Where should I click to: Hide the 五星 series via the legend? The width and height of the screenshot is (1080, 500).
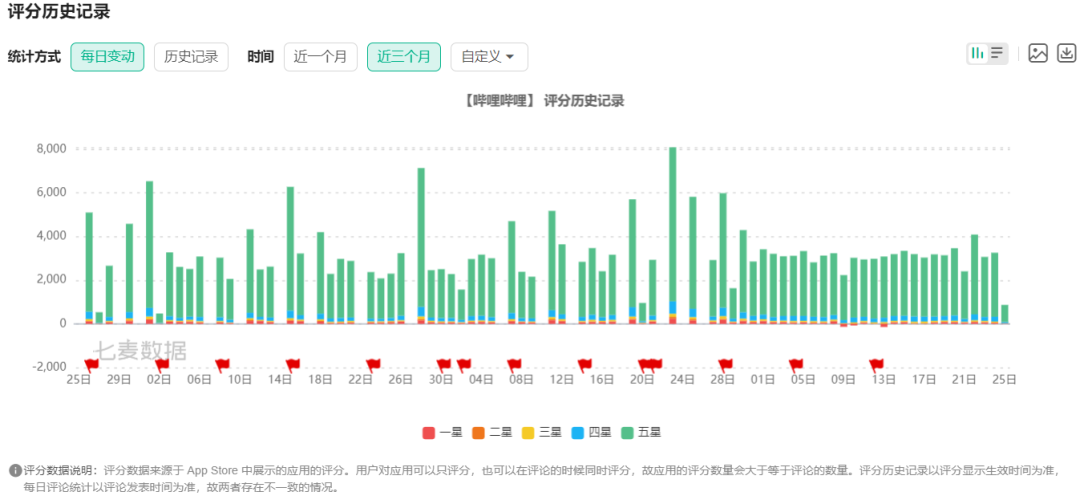(x=641, y=432)
